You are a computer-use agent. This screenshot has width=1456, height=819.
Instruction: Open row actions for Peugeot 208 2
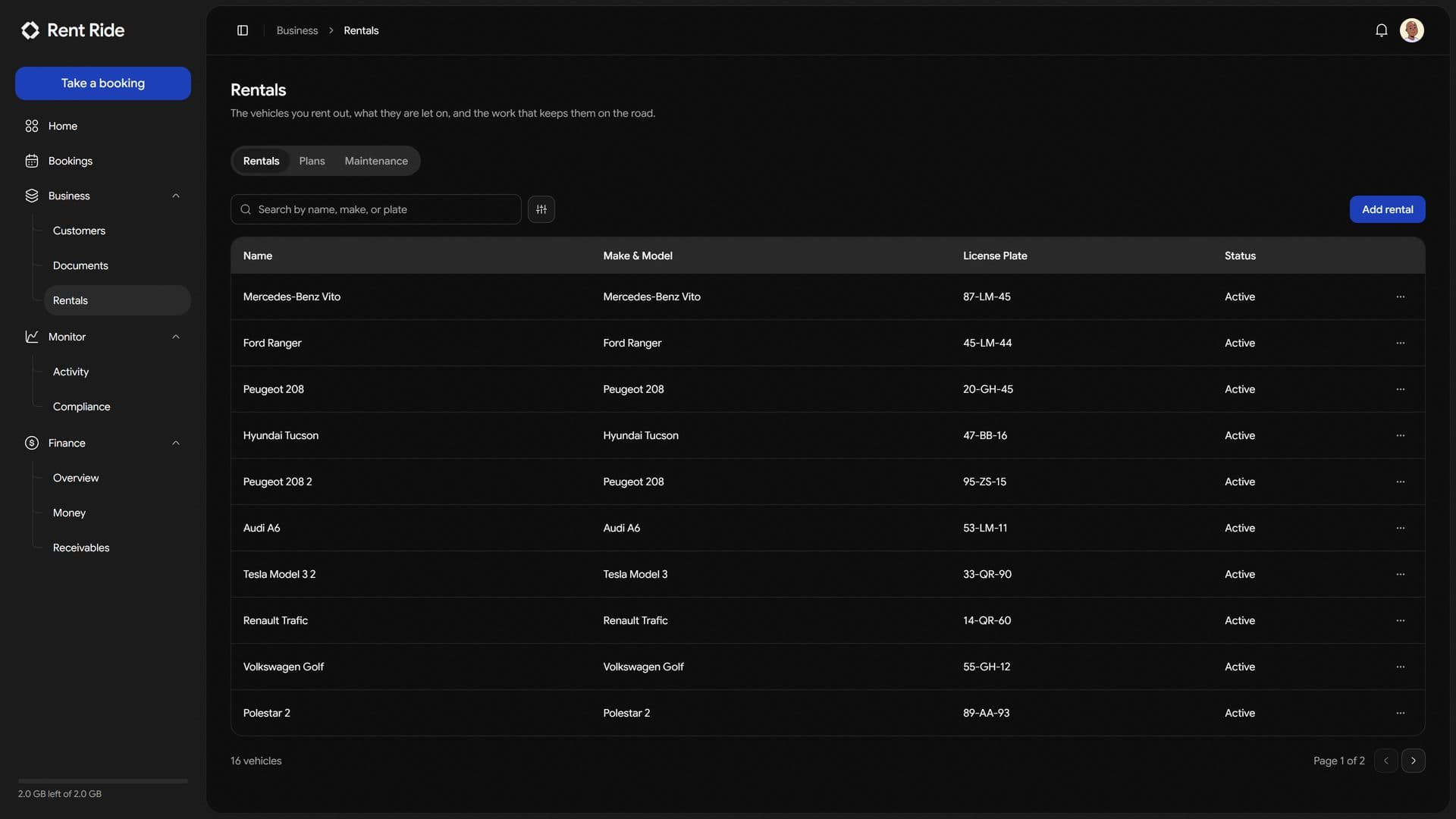[x=1401, y=482]
